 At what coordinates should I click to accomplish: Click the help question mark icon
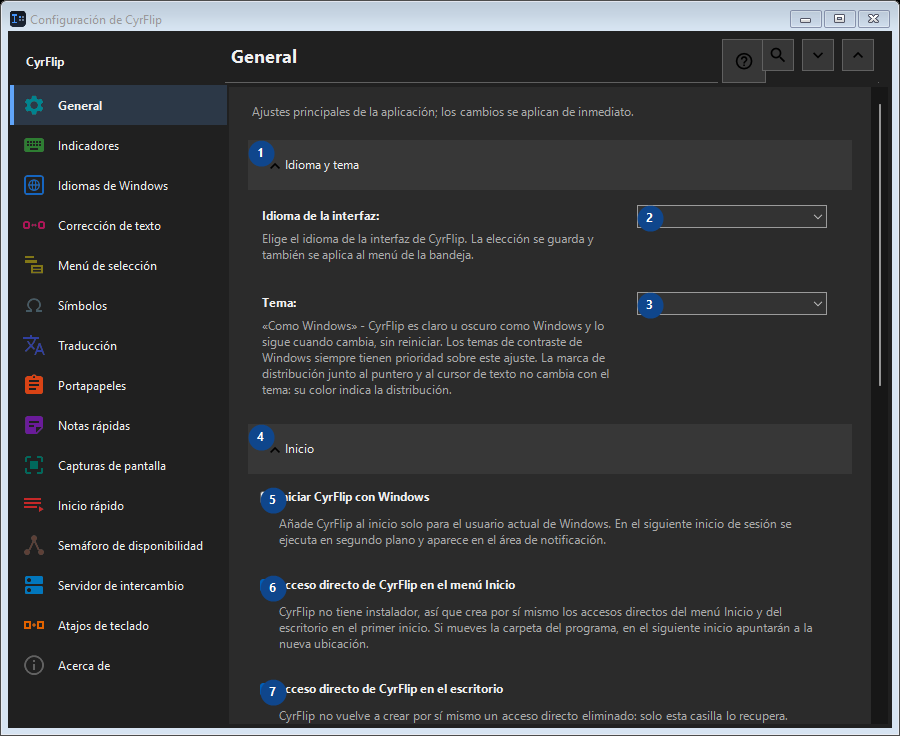click(x=743, y=61)
